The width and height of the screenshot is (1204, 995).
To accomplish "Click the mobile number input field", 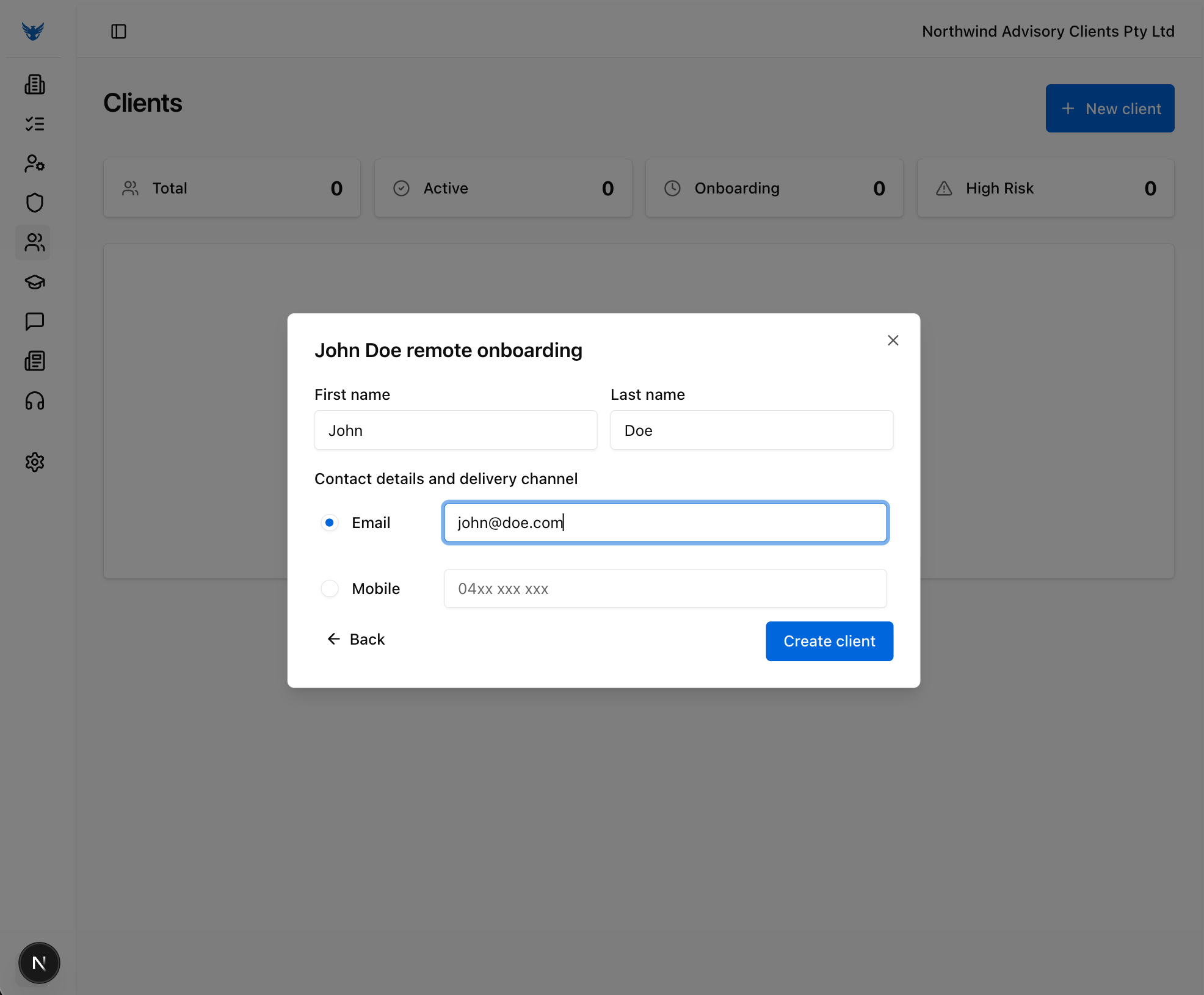I will [665, 588].
